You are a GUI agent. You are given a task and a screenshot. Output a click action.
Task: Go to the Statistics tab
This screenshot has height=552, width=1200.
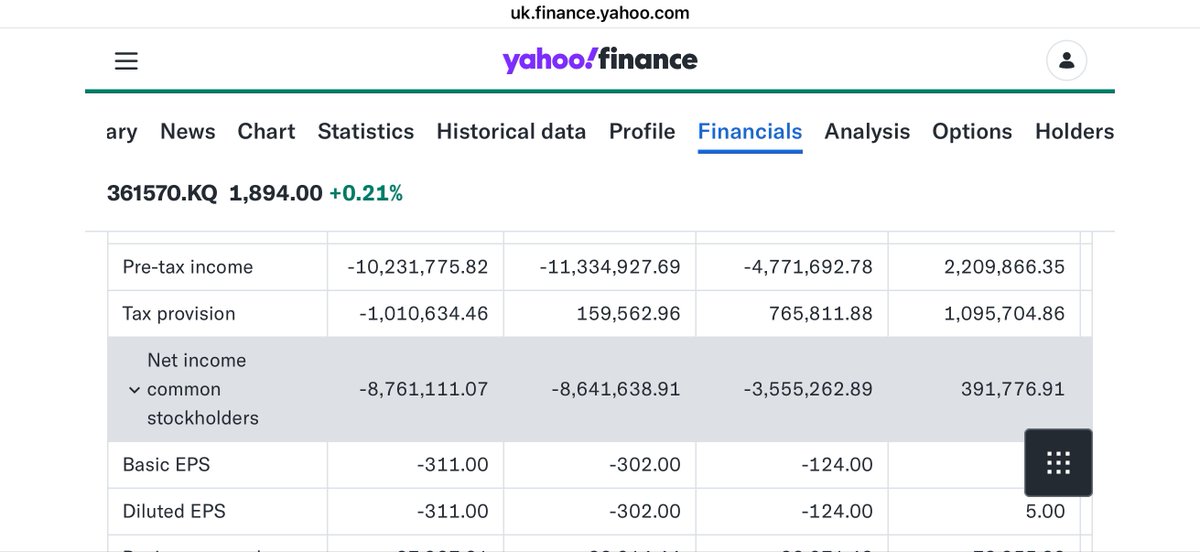[x=366, y=131]
